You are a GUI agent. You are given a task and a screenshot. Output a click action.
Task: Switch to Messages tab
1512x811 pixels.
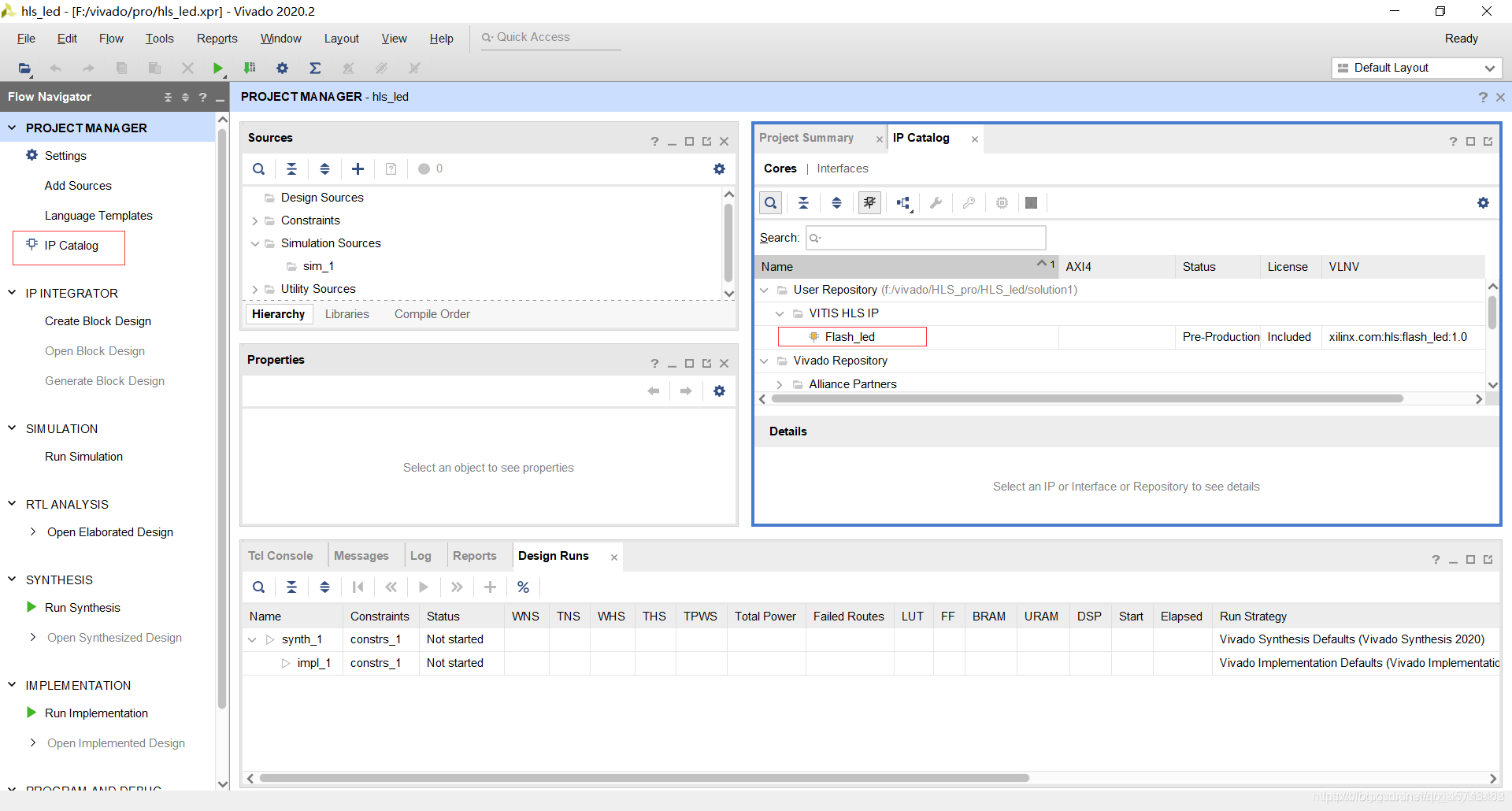tap(361, 556)
